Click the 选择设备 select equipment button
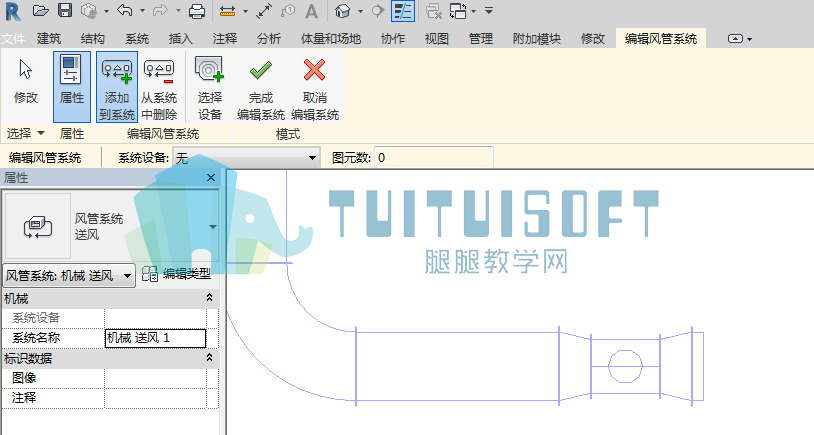Viewport: 814px width, 435px height. [x=210, y=87]
